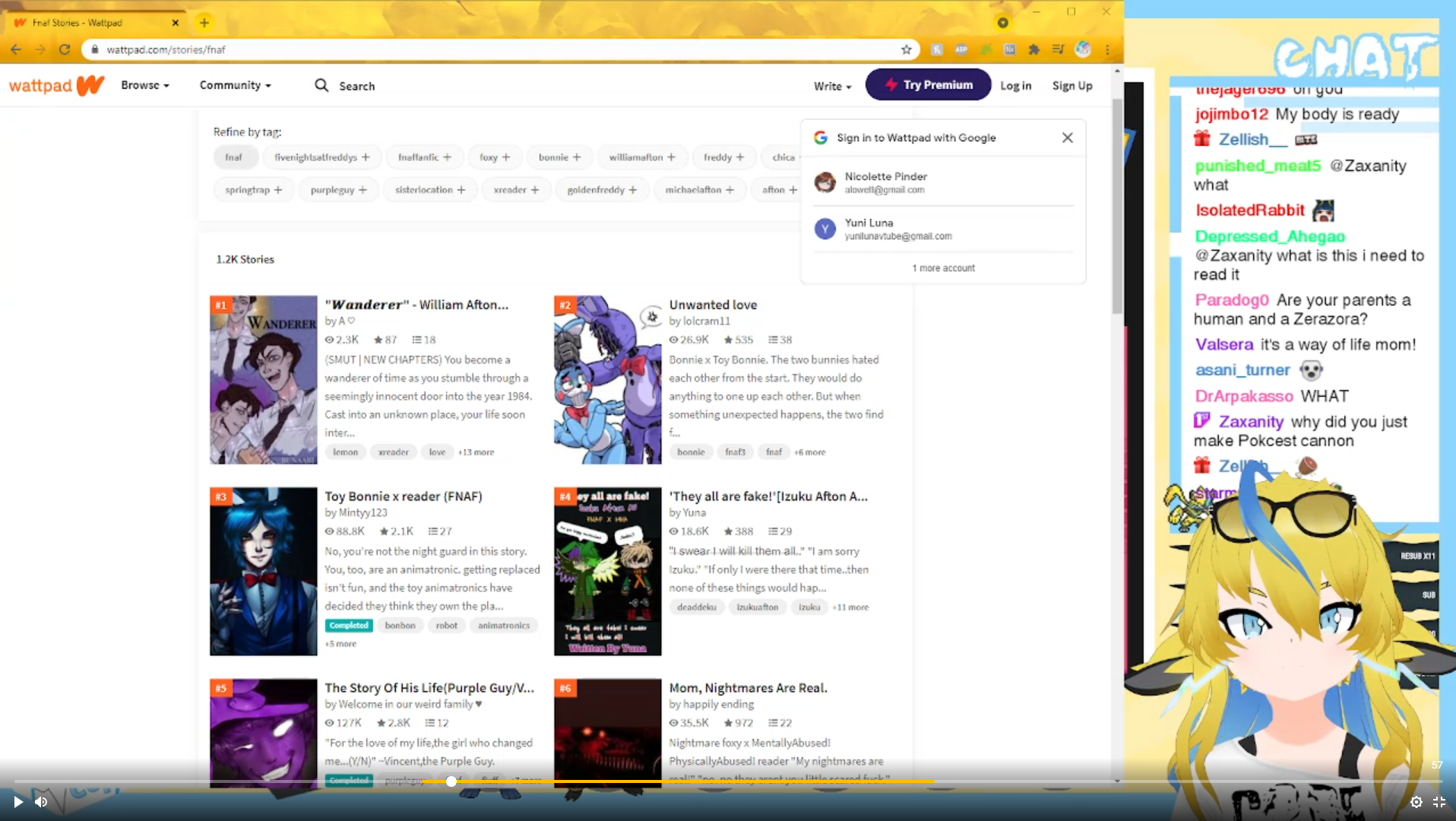Choose Nicolette Pinder Google account
The width and height of the screenshot is (1456, 821).
click(943, 182)
